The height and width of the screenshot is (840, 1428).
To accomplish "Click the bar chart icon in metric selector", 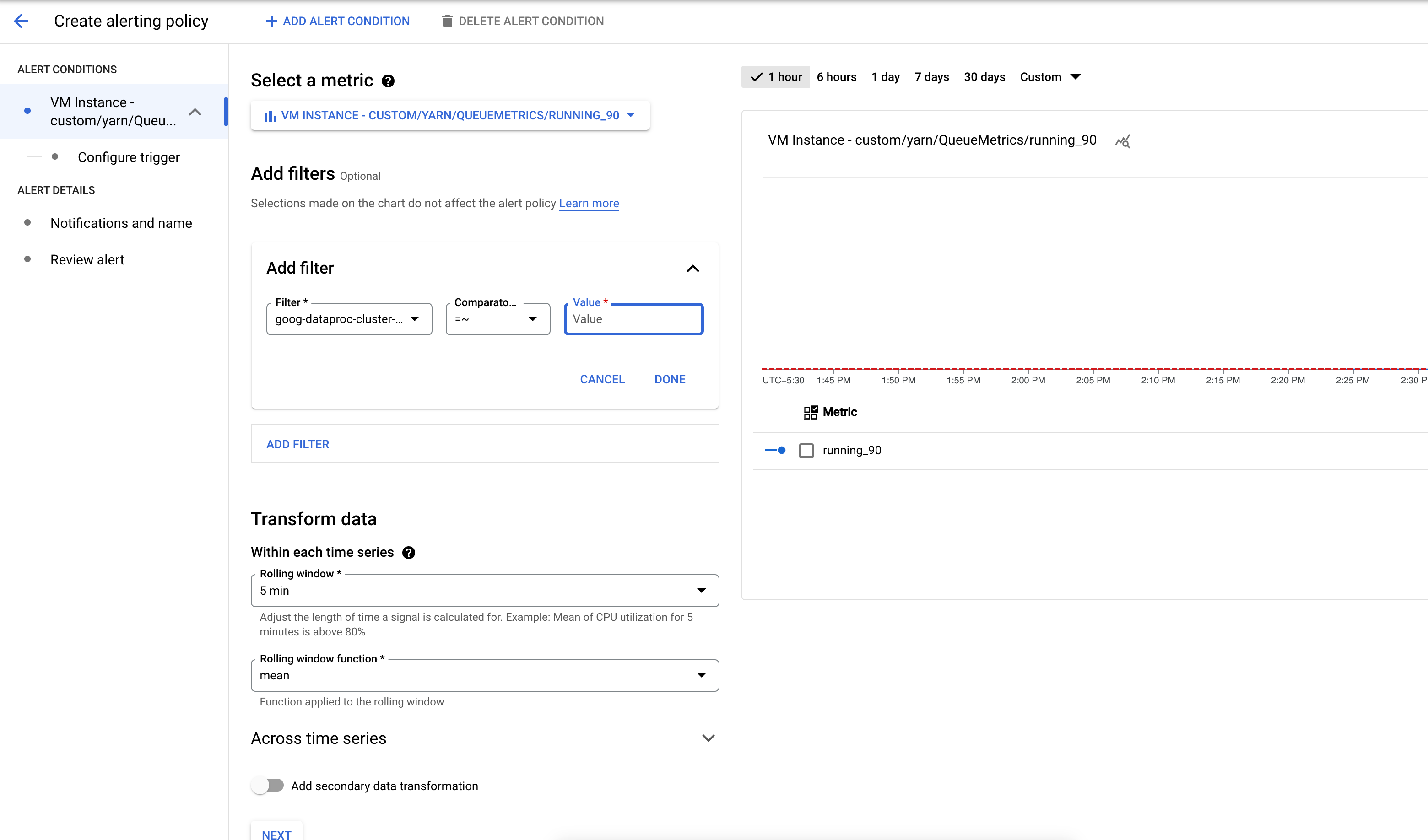I will click(x=270, y=116).
